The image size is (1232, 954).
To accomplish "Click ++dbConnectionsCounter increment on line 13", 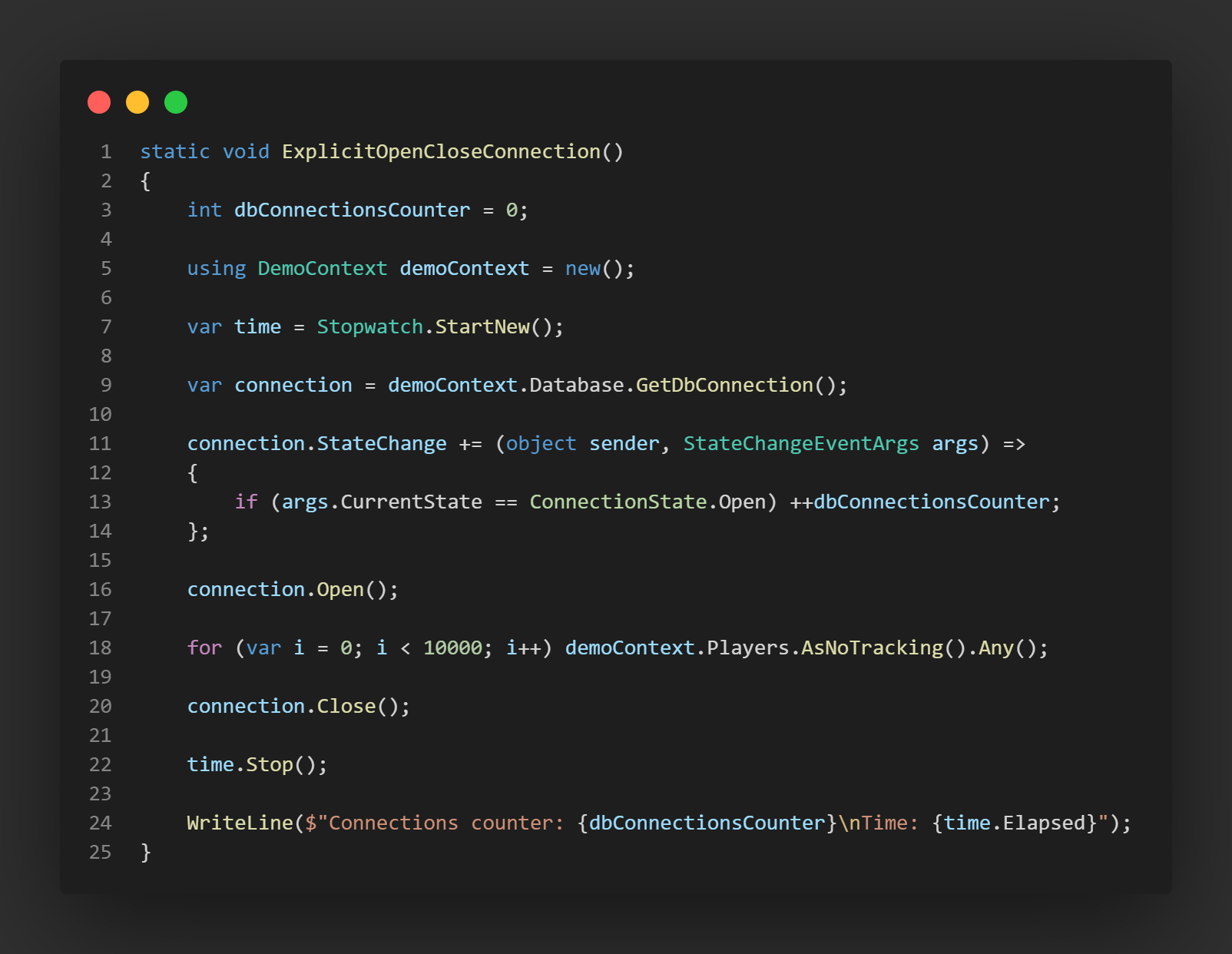I will point(919,502).
